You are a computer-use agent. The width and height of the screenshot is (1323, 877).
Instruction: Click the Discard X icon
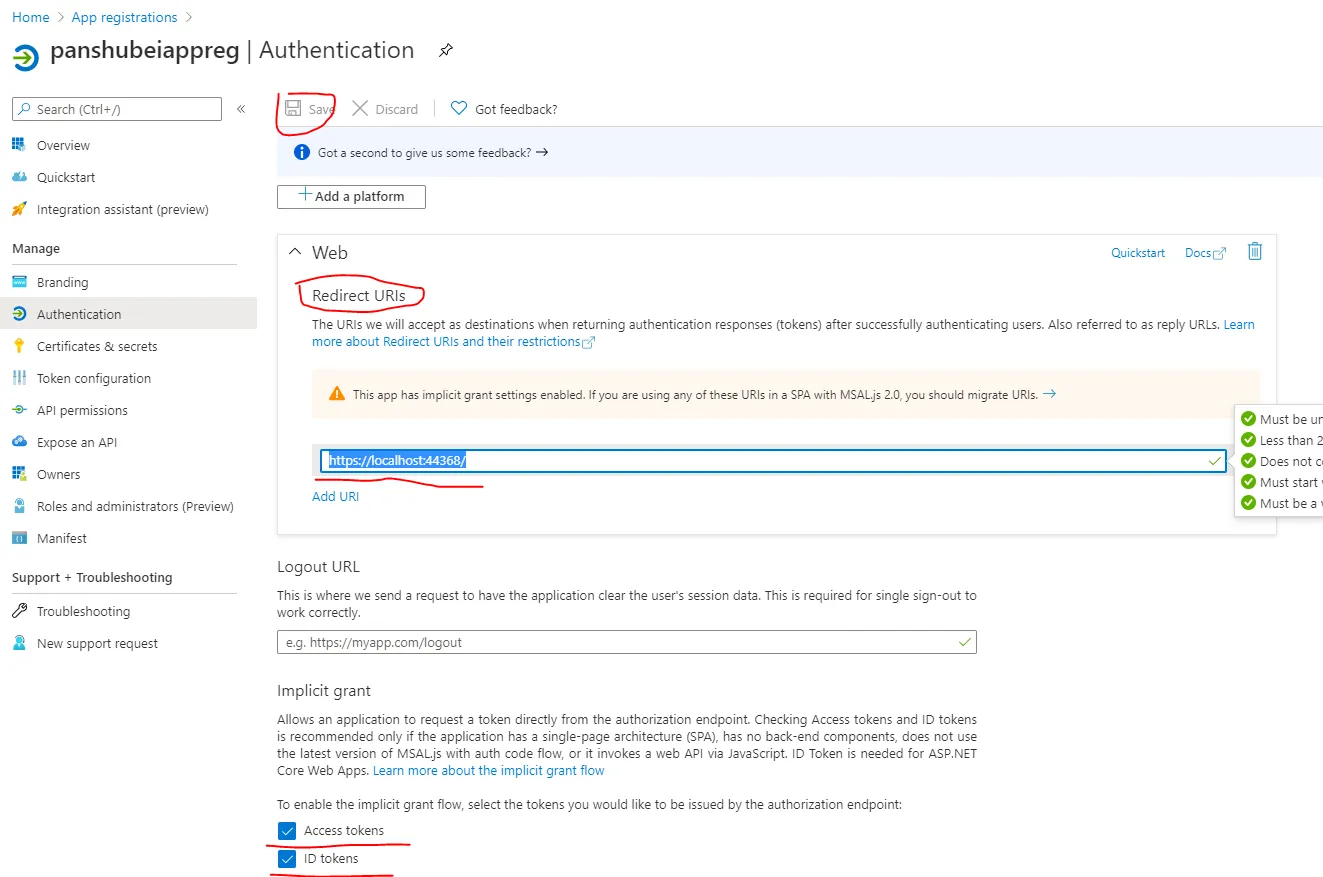(x=360, y=108)
